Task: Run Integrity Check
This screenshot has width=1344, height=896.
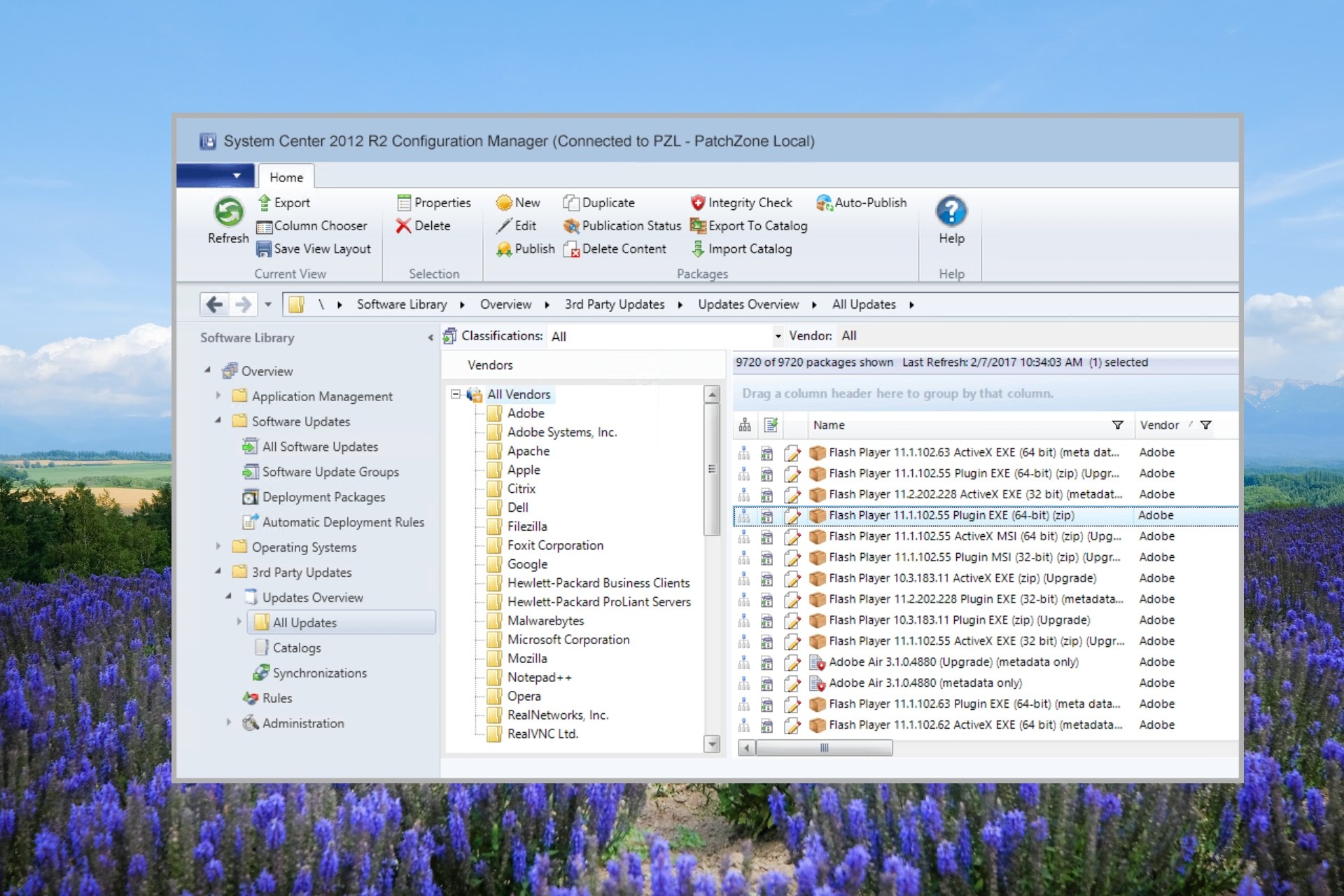Action: (x=741, y=202)
